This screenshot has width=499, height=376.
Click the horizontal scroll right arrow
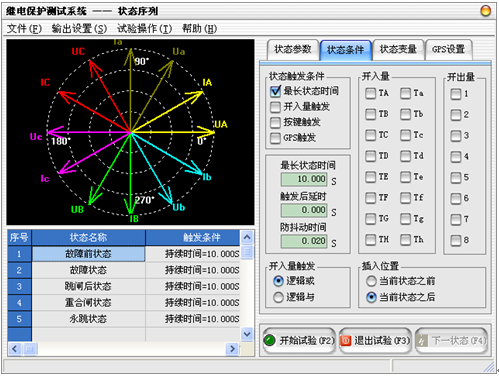pyautogui.click(x=232, y=349)
